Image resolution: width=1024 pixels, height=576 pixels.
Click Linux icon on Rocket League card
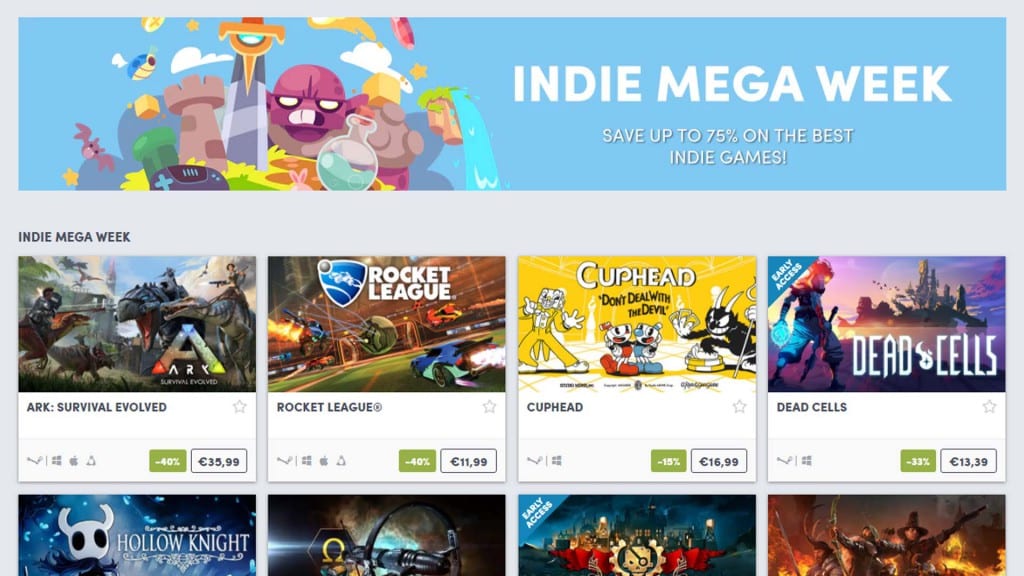[341, 461]
